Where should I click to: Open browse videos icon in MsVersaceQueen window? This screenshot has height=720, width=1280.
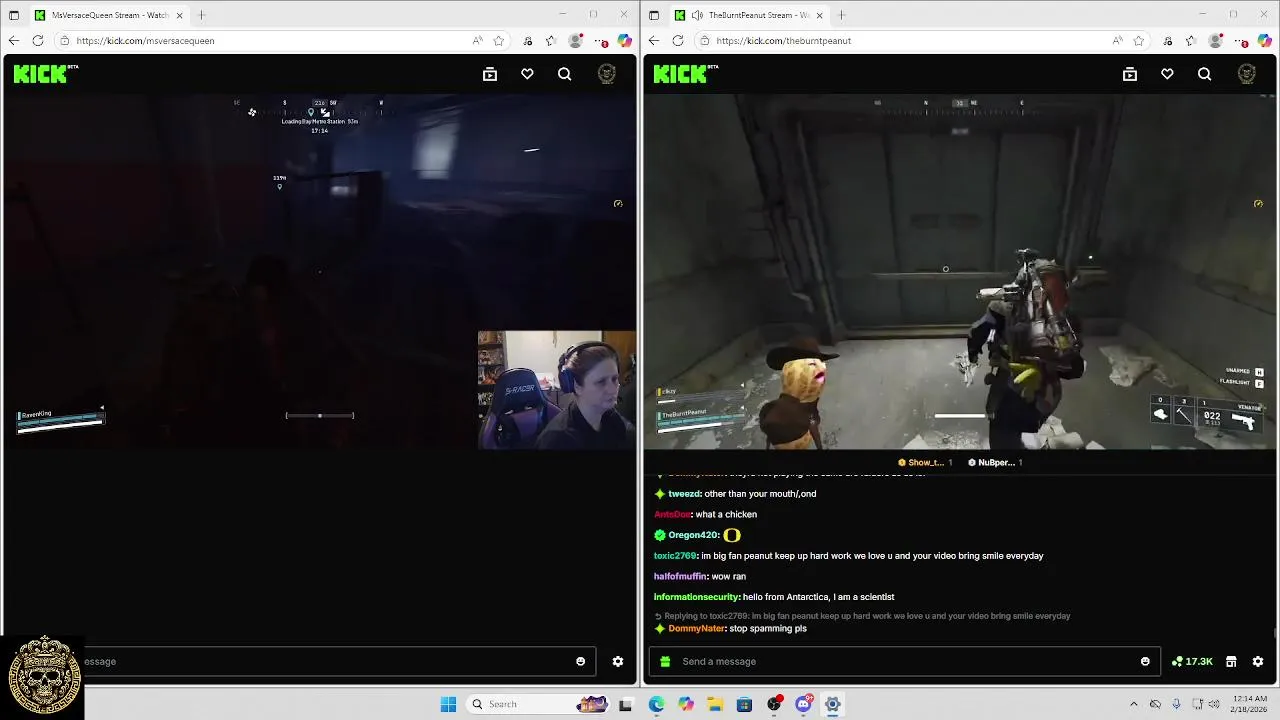click(490, 74)
